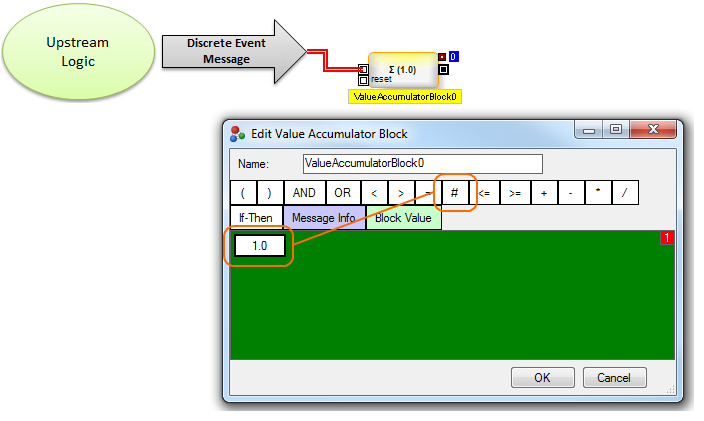
Task: Add the AND logical operator
Action: [x=305, y=193]
